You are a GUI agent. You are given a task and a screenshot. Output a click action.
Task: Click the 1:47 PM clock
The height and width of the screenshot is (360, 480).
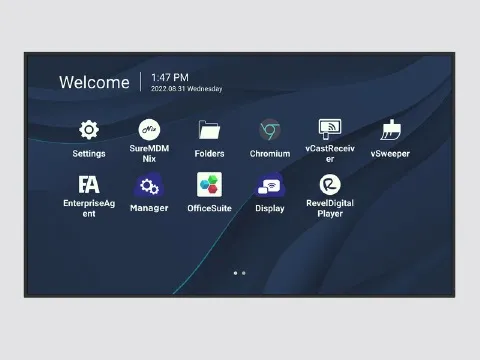point(170,78)
